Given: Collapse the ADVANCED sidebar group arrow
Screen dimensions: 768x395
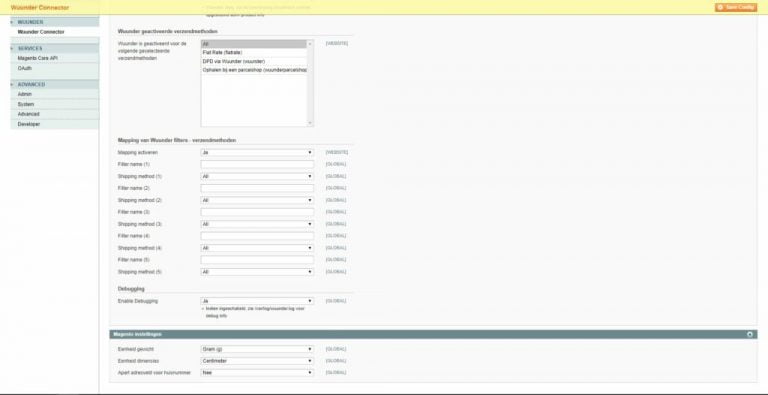Looking at the screenshot, I should [12, 84].
